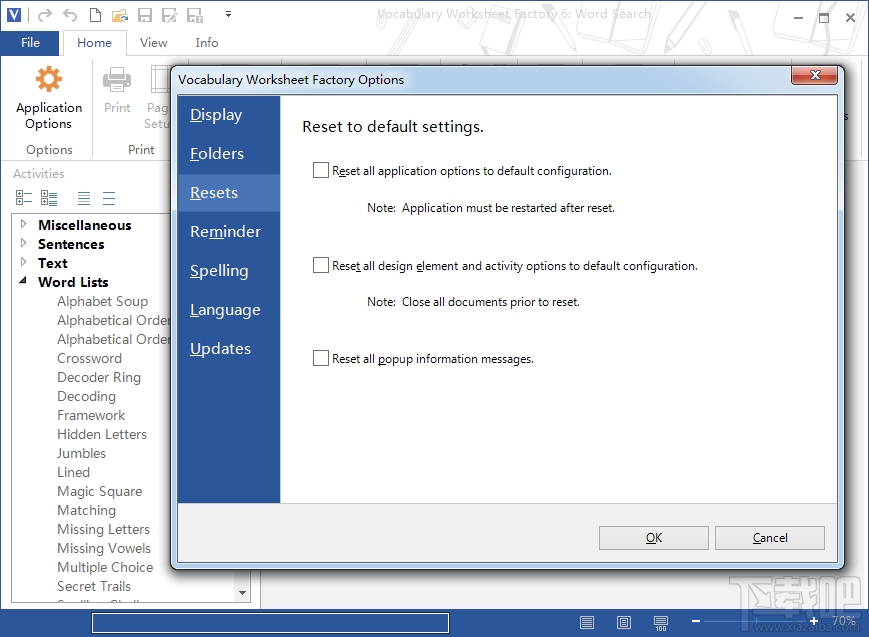Click the expand-all lines icon in Activities
Screen dimensions: 869x637
tap(84, 198)
